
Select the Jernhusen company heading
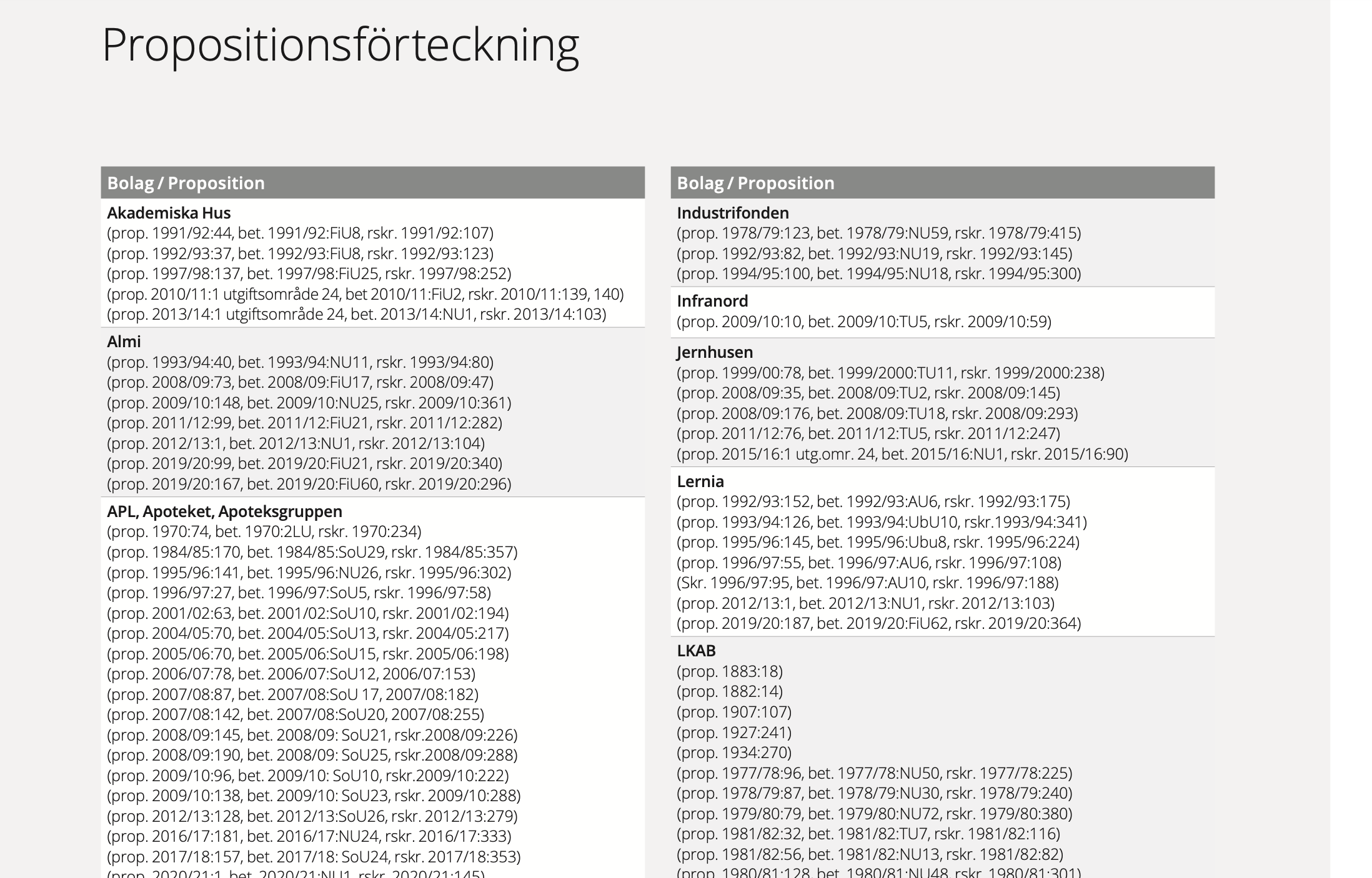click(x=715, y=352)
